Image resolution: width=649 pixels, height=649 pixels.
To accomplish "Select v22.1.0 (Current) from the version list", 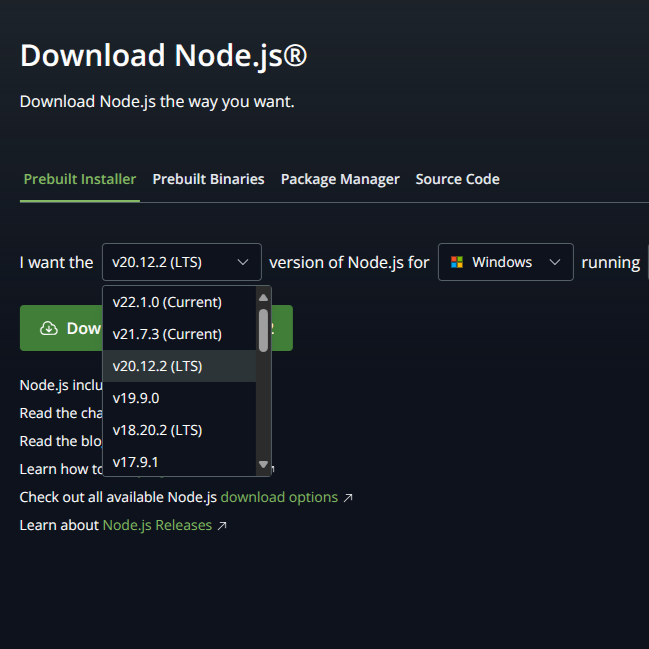I will click(x=167, y=302).
